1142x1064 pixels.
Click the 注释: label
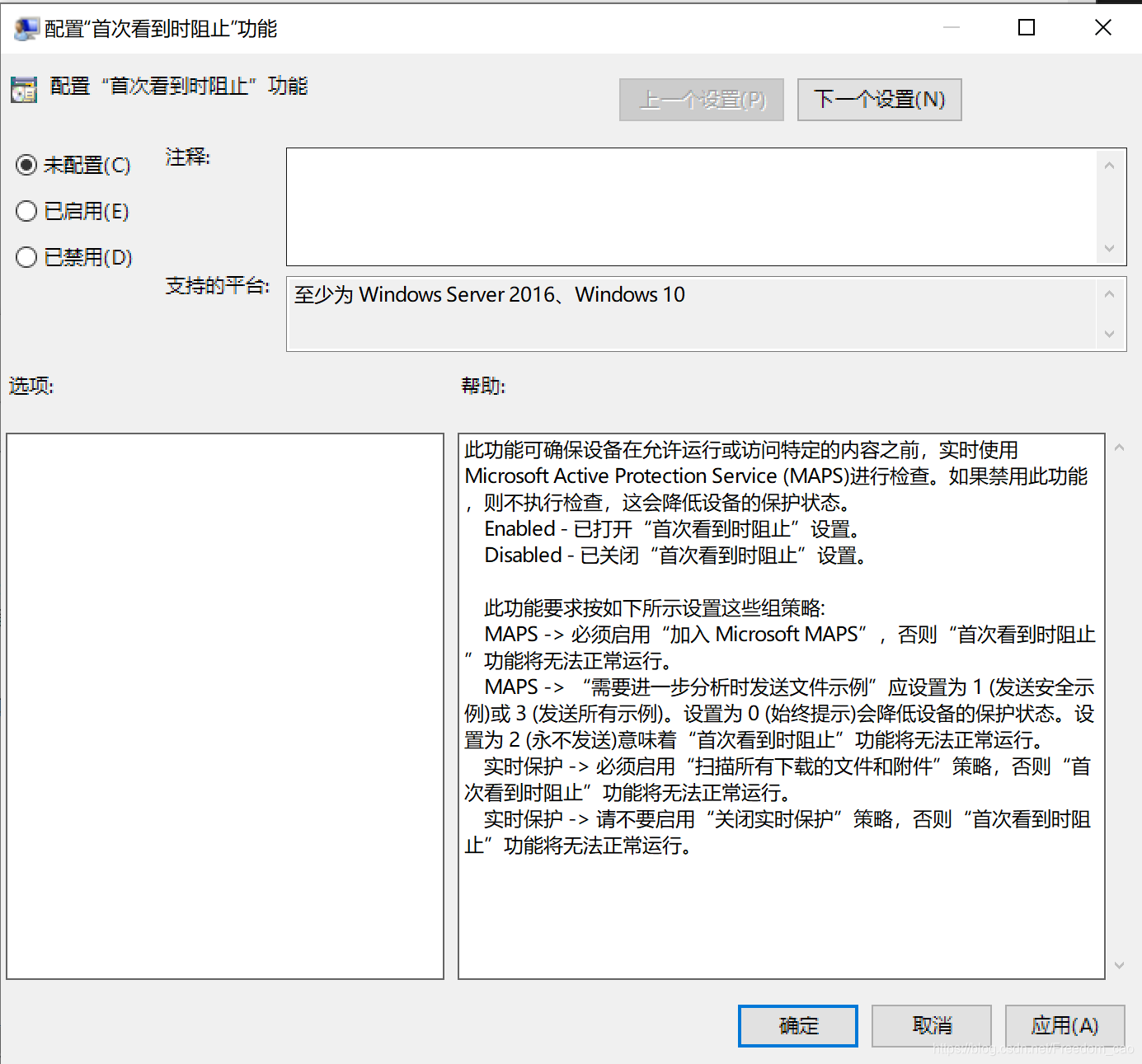[x=188, y=157]
